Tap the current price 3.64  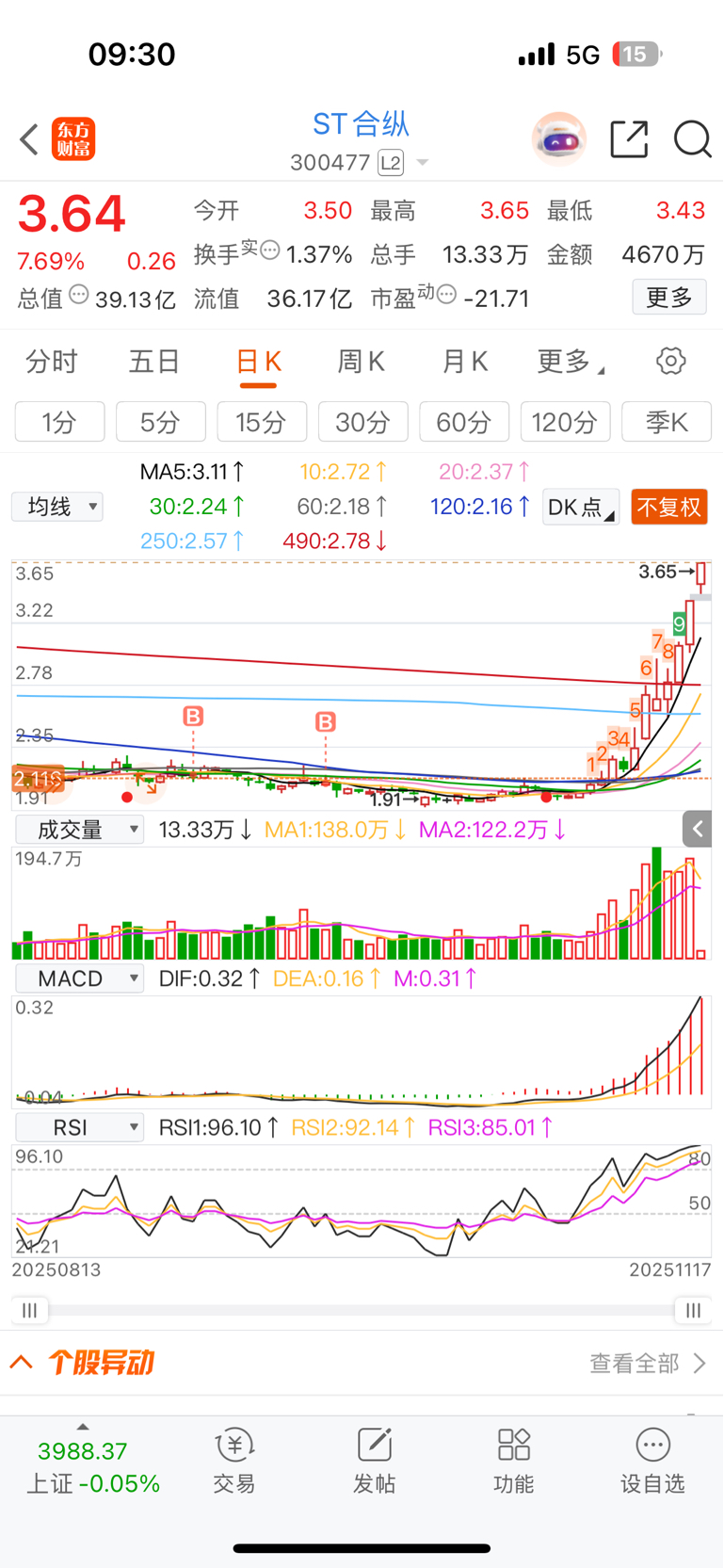click(72, 214)
